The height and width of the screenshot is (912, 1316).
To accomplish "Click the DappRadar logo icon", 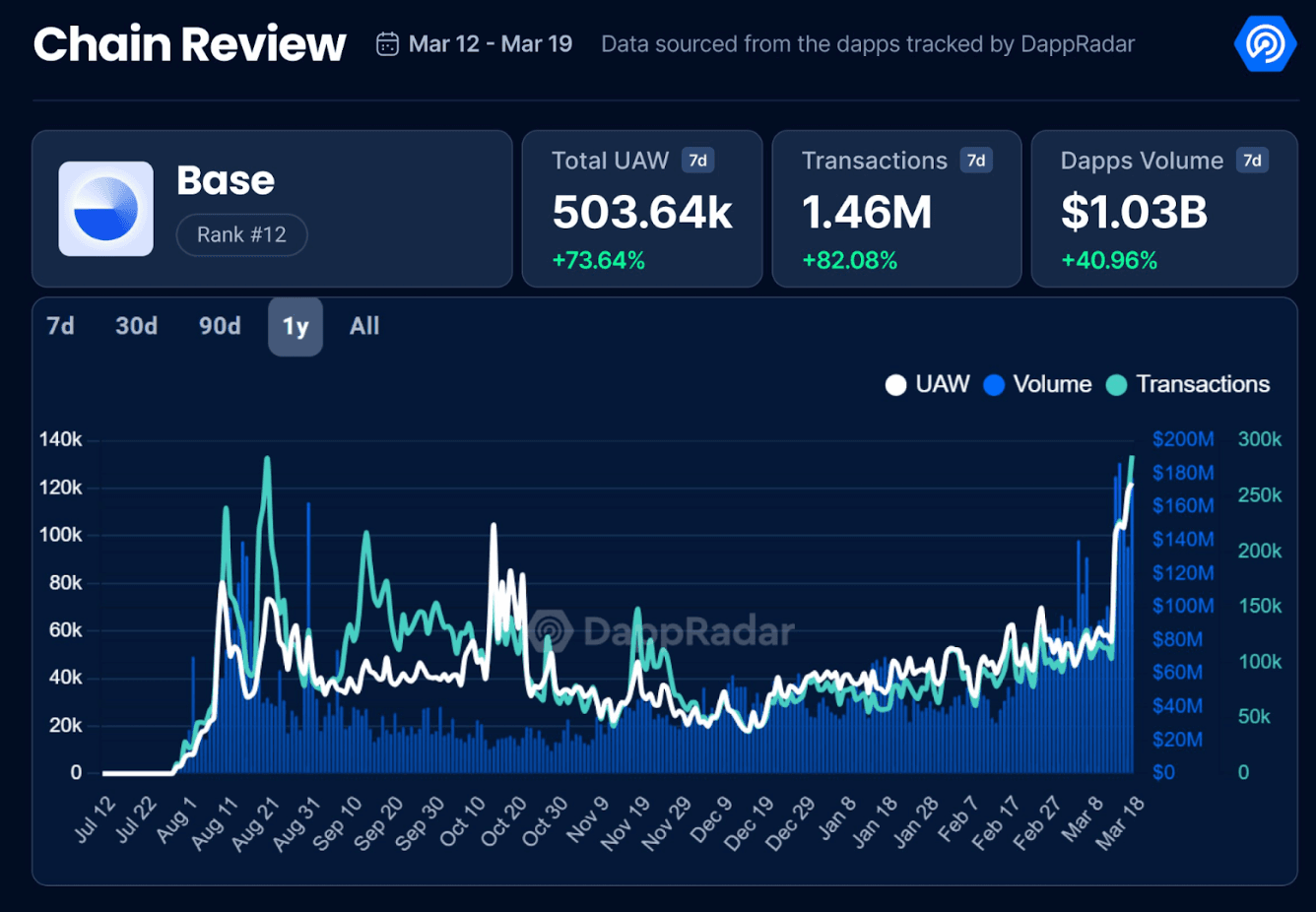I will (1265, 44).
